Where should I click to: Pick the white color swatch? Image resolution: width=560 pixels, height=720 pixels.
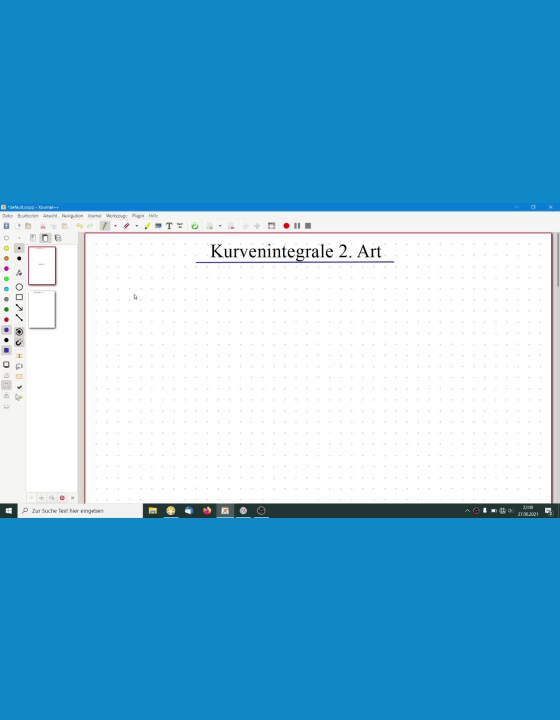pyautogui.click(x=6, y=238)
